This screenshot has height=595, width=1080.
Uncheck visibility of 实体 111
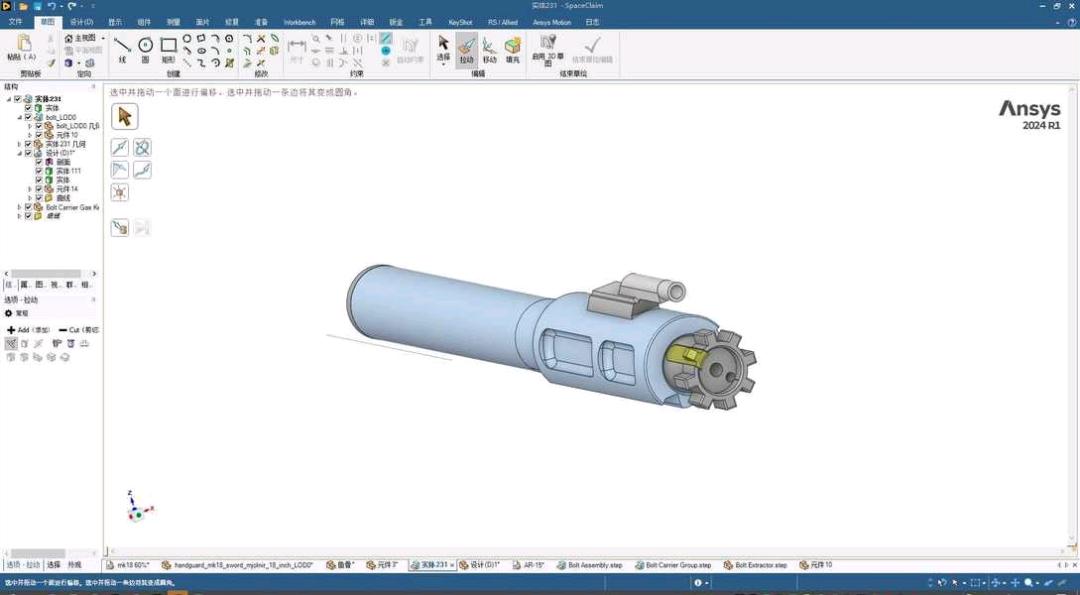tap(39, 171)
